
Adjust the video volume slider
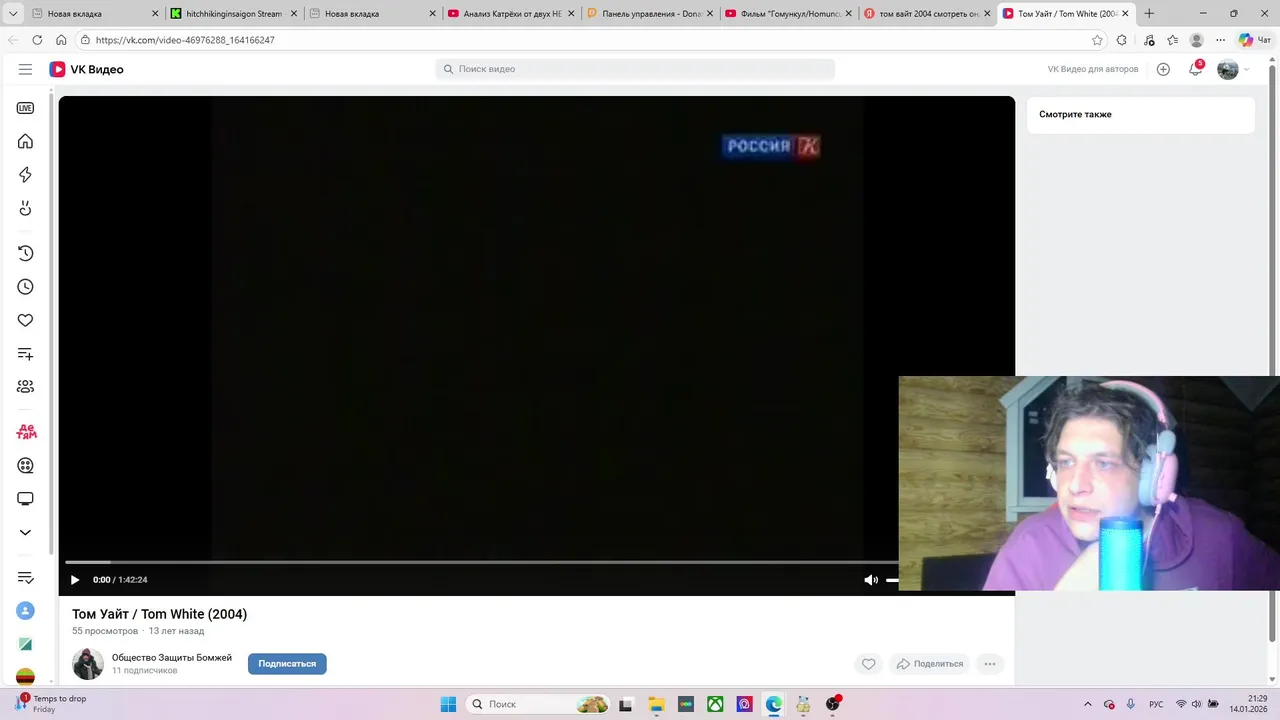pyautogui.click(x=892, y=580)
